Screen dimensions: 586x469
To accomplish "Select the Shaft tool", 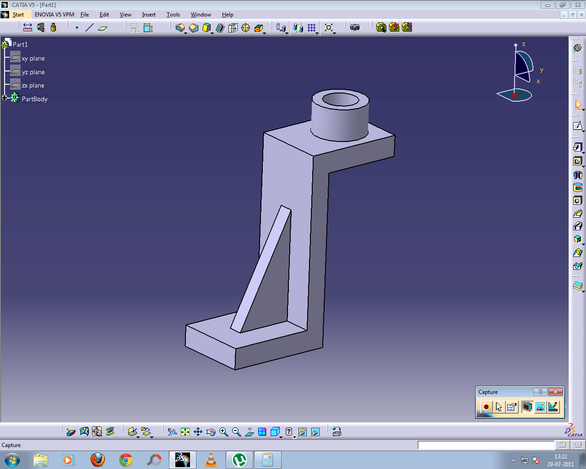I will click(x=577, y=175).
